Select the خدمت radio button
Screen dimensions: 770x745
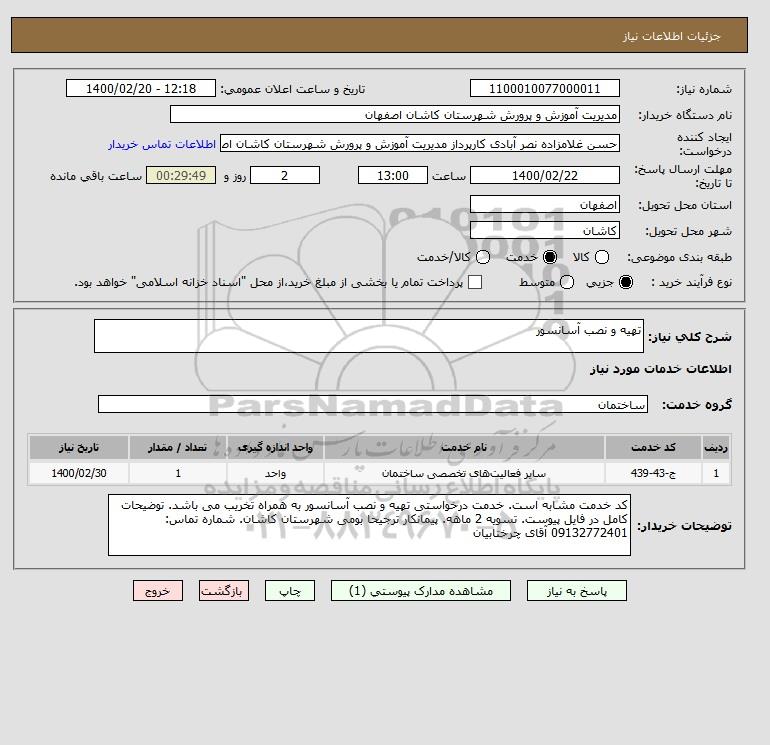click(x=550, y=257)
